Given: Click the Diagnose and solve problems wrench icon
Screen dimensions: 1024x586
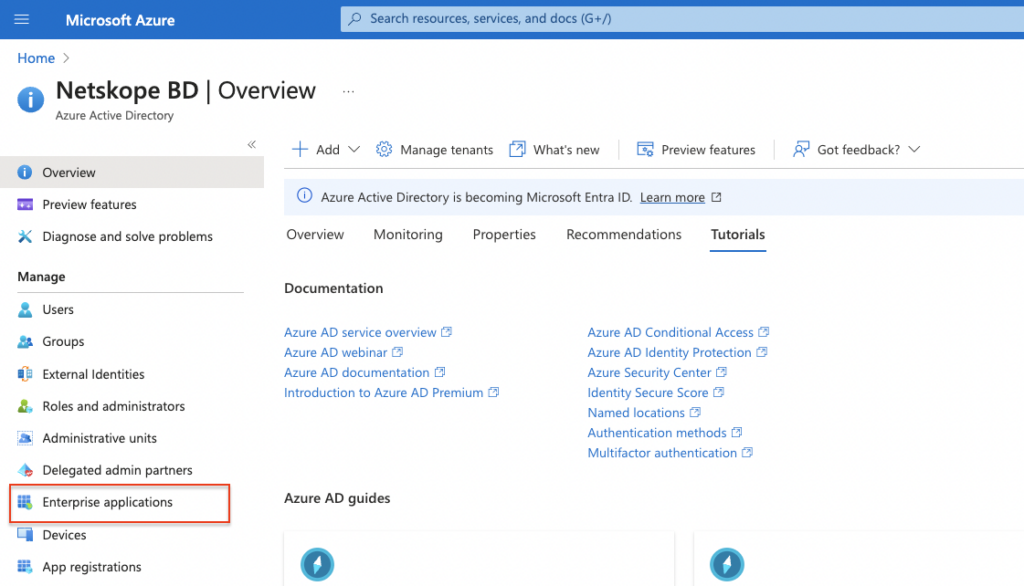Looking at the screenshot, I should (x=25, y=236).
